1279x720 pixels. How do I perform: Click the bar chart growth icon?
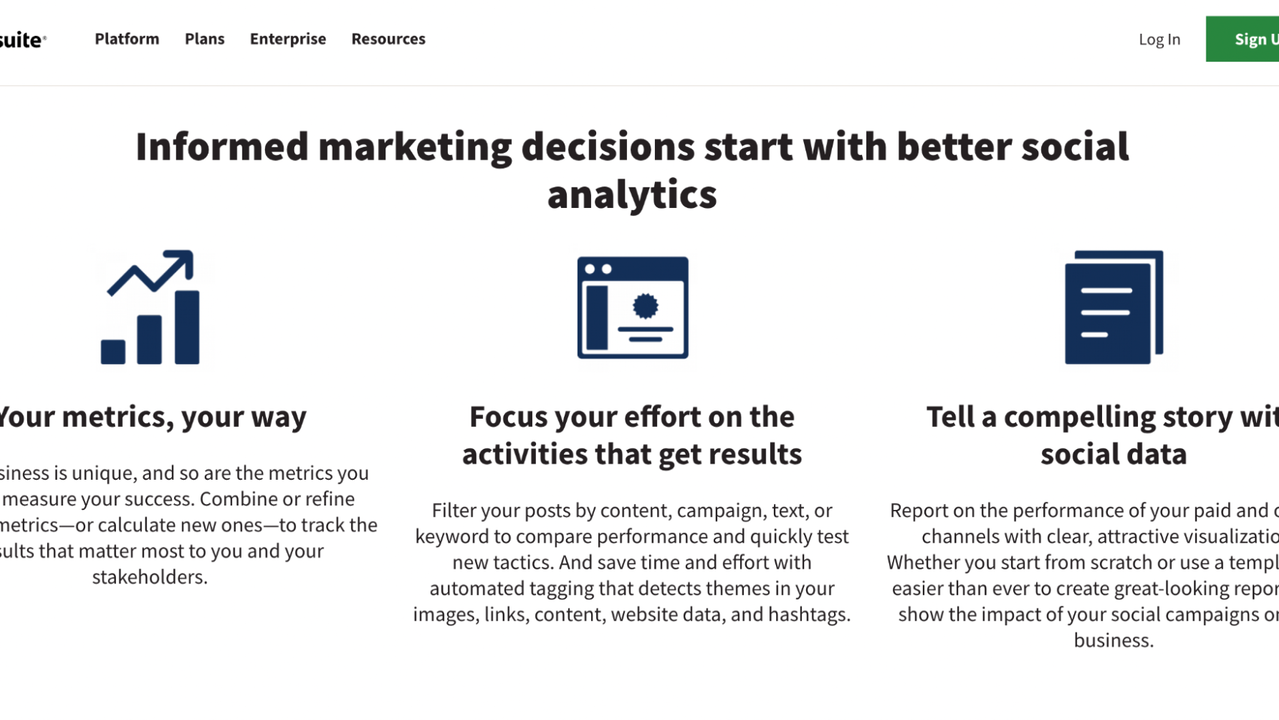[x=150, y=308]
